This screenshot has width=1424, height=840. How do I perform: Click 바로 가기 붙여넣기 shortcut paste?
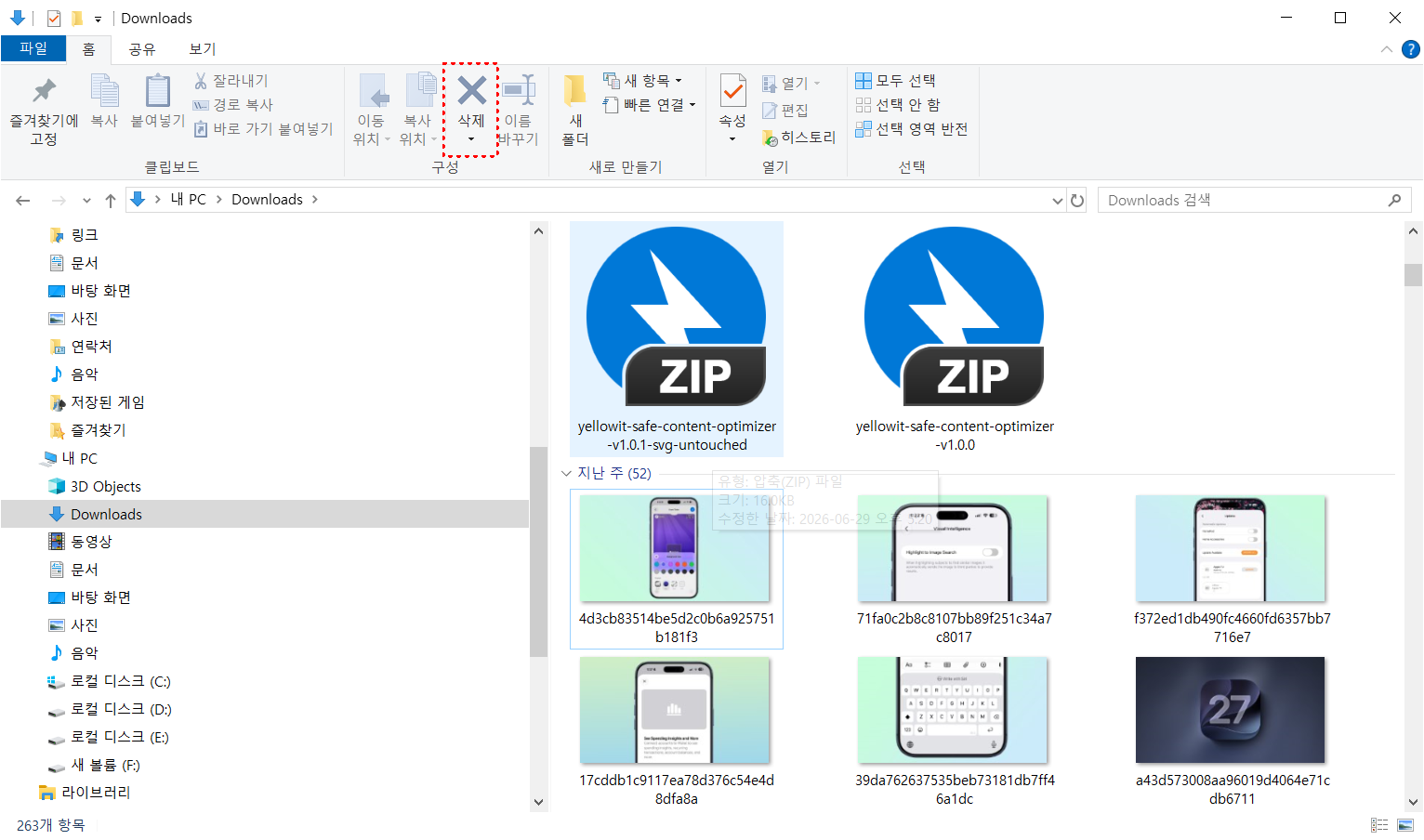pos(263,129)
